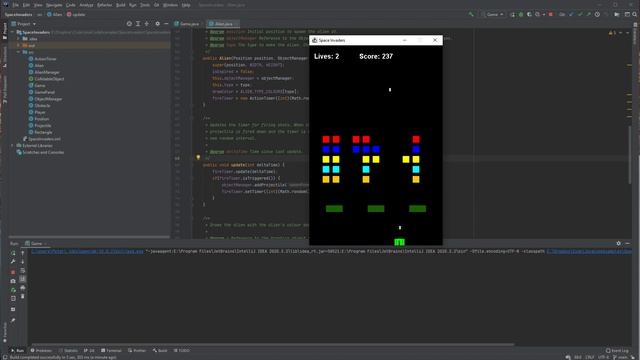This screenshot has width=640, height=360.
Task: Toggle pin tab in Run panel
Action: (x=13, y=320)
